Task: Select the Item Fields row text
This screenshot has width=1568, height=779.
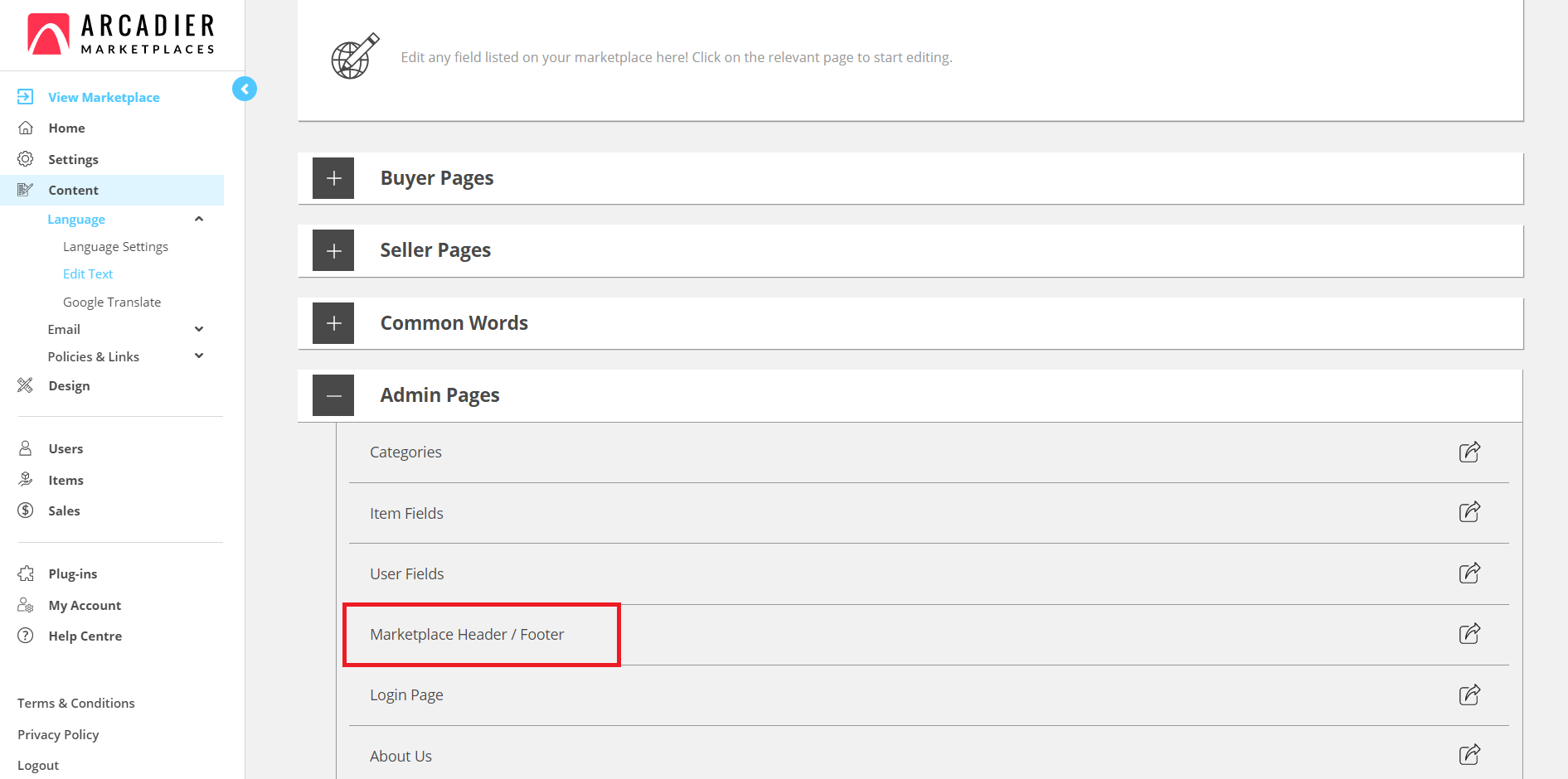Action: coord(406,513)
